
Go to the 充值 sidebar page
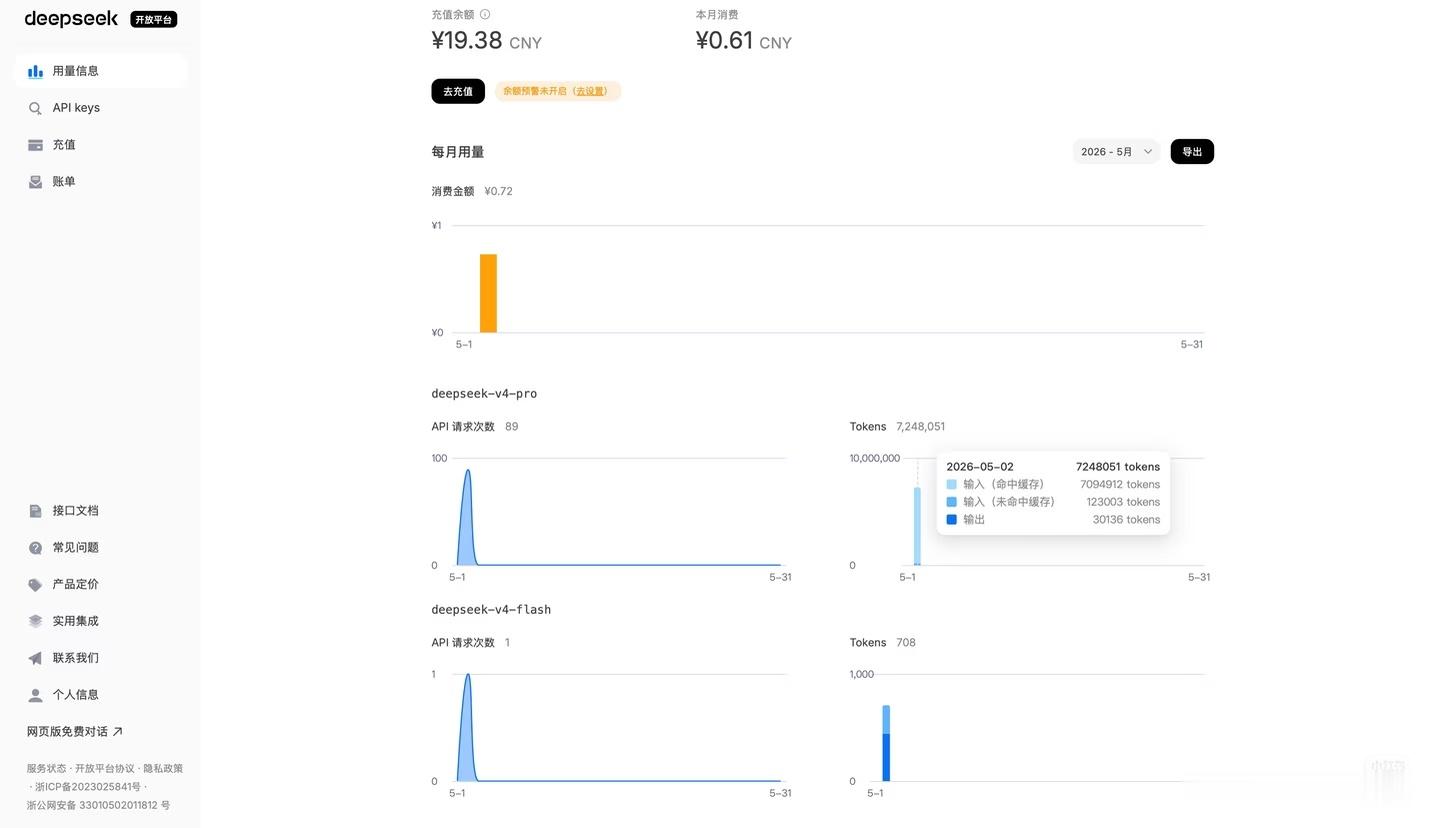pos(101,145)
